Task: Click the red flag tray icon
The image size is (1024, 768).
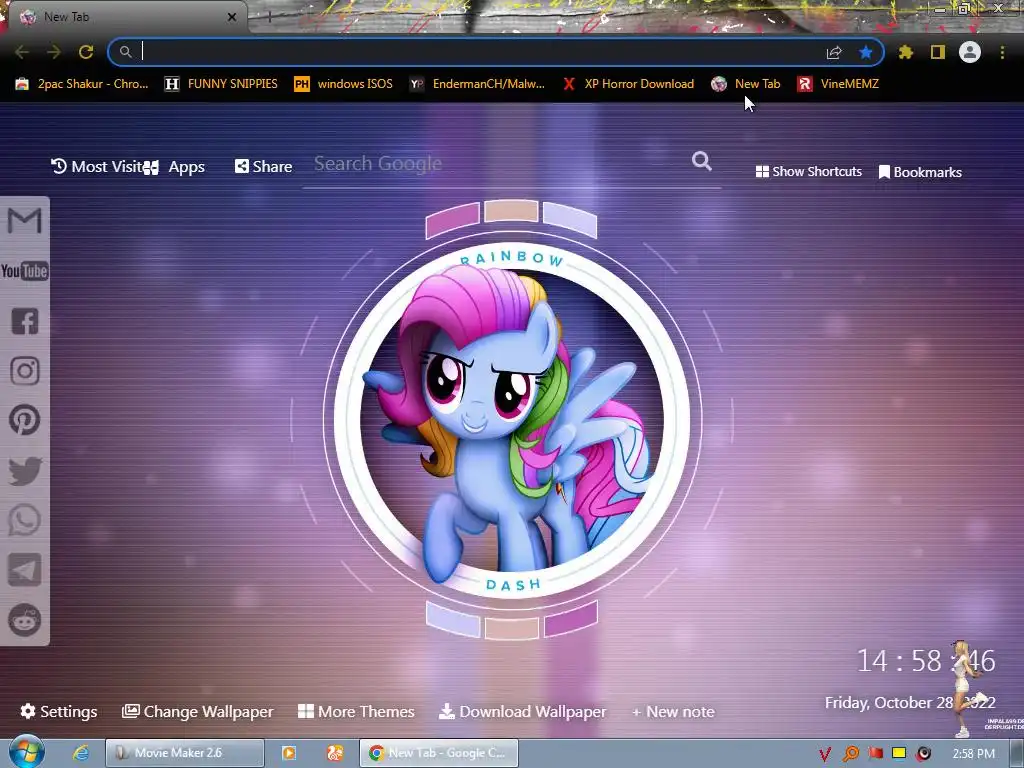Action: pyautogui.click(x=876, y=753)
